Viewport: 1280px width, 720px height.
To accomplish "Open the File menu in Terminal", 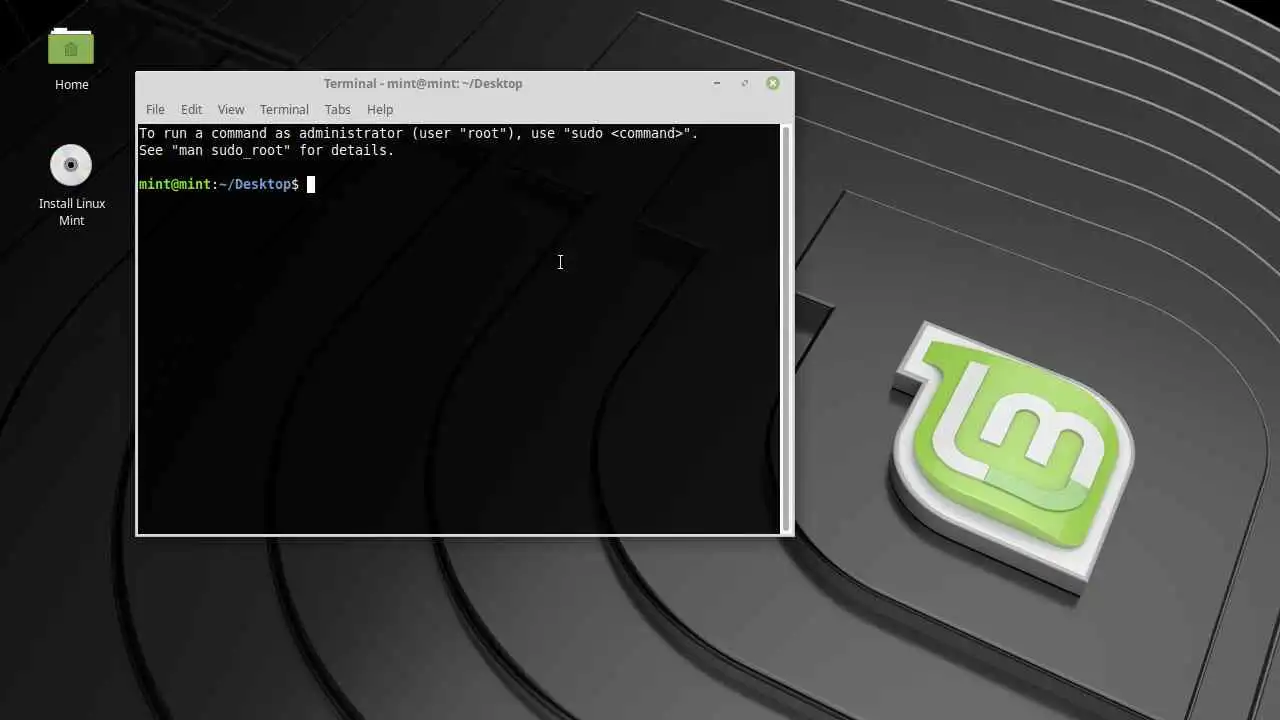I will coord(155,109).
